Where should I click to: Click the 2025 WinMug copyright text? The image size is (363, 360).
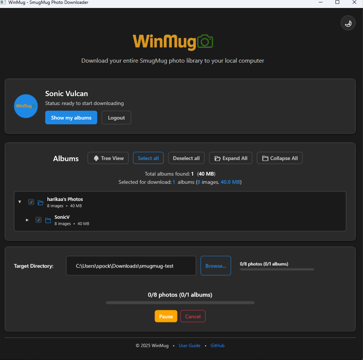(x=152, y=346)
